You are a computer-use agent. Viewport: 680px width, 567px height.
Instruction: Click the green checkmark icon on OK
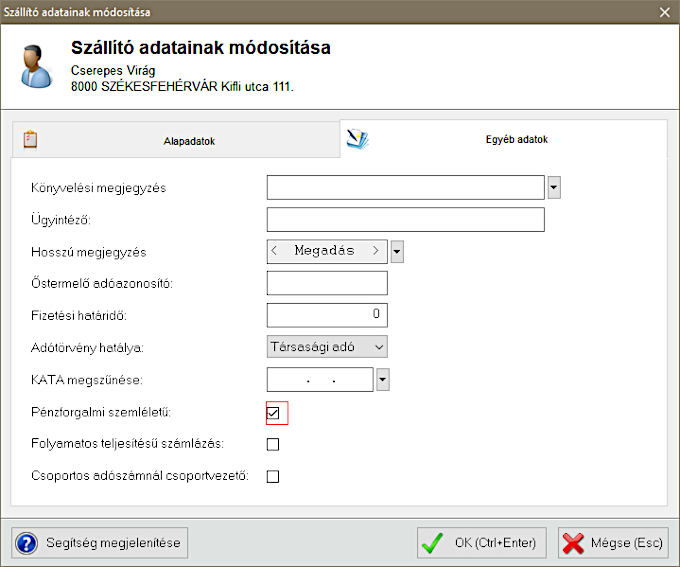coord(433,543)
